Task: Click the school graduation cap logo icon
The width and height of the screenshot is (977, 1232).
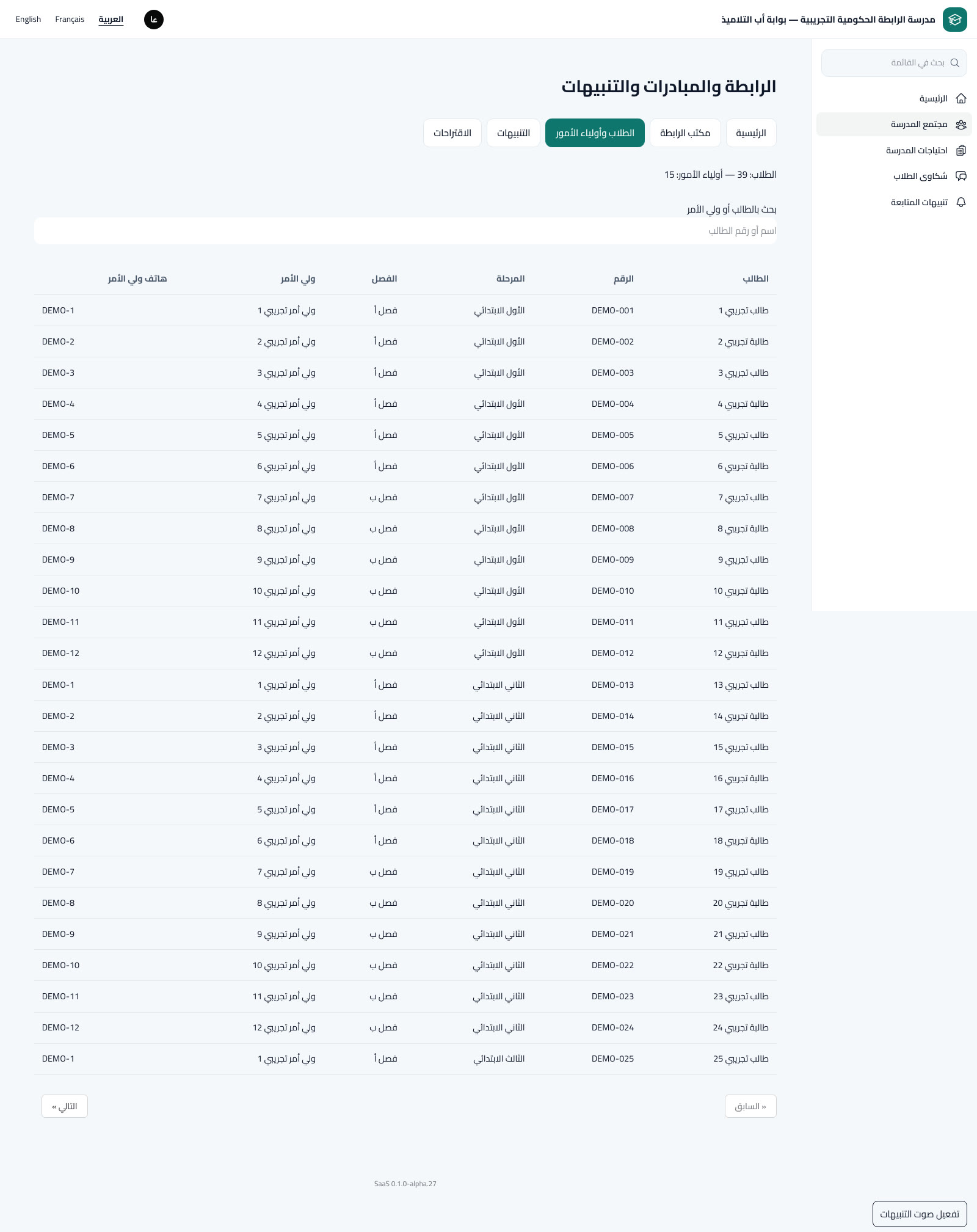Action: point(954,20)
